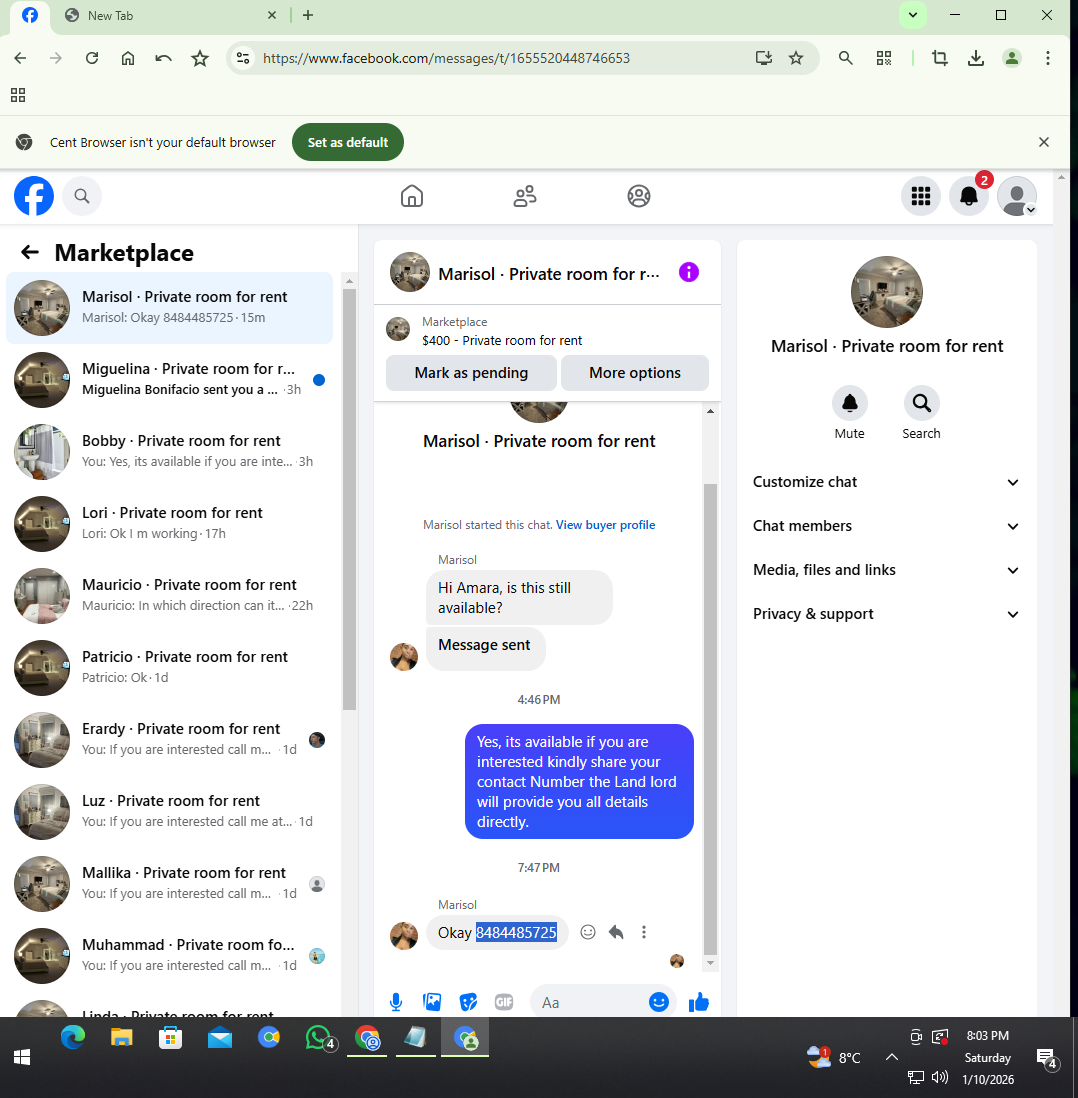Open the Facebook menu grid icon
Screen dimensions: 1078x1098
pos(920,196)
